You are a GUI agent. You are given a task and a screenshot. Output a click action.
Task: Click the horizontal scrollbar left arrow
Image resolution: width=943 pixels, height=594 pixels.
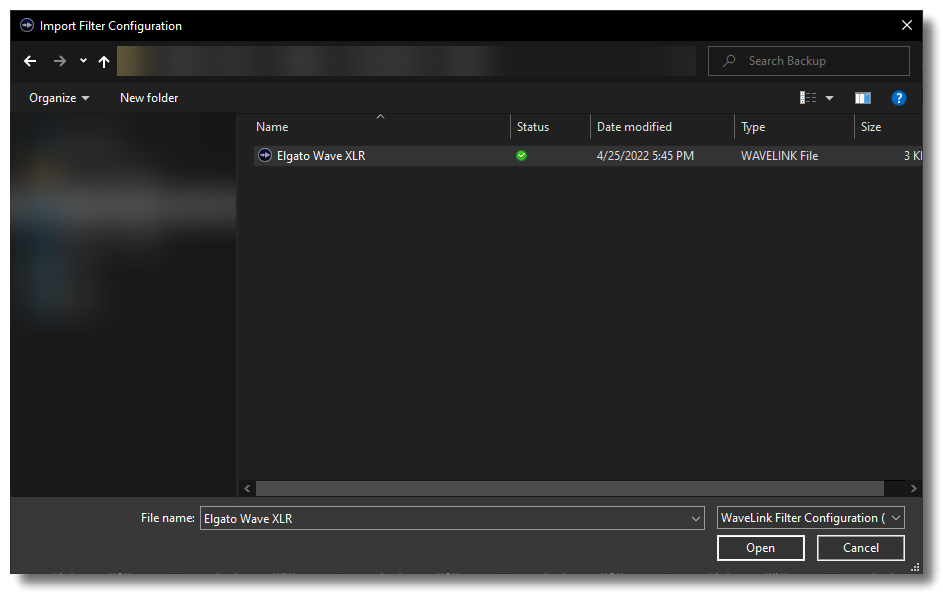pyautogui.click(x=247, y=489)
